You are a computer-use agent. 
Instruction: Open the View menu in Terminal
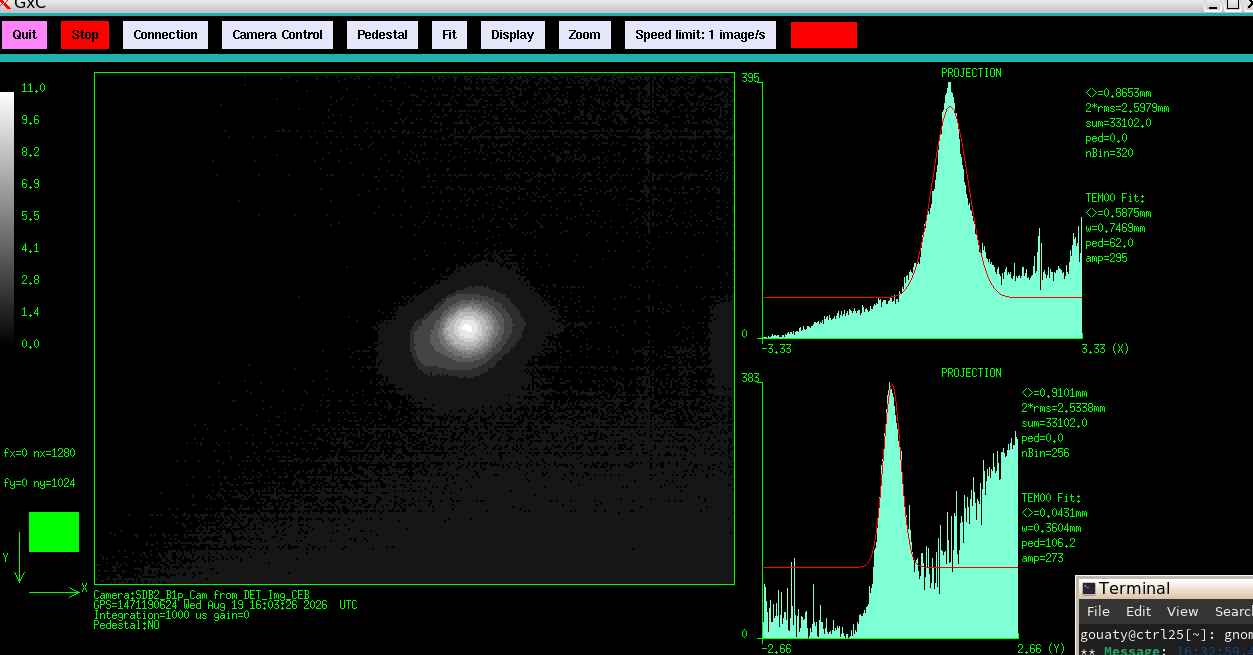1182,611
